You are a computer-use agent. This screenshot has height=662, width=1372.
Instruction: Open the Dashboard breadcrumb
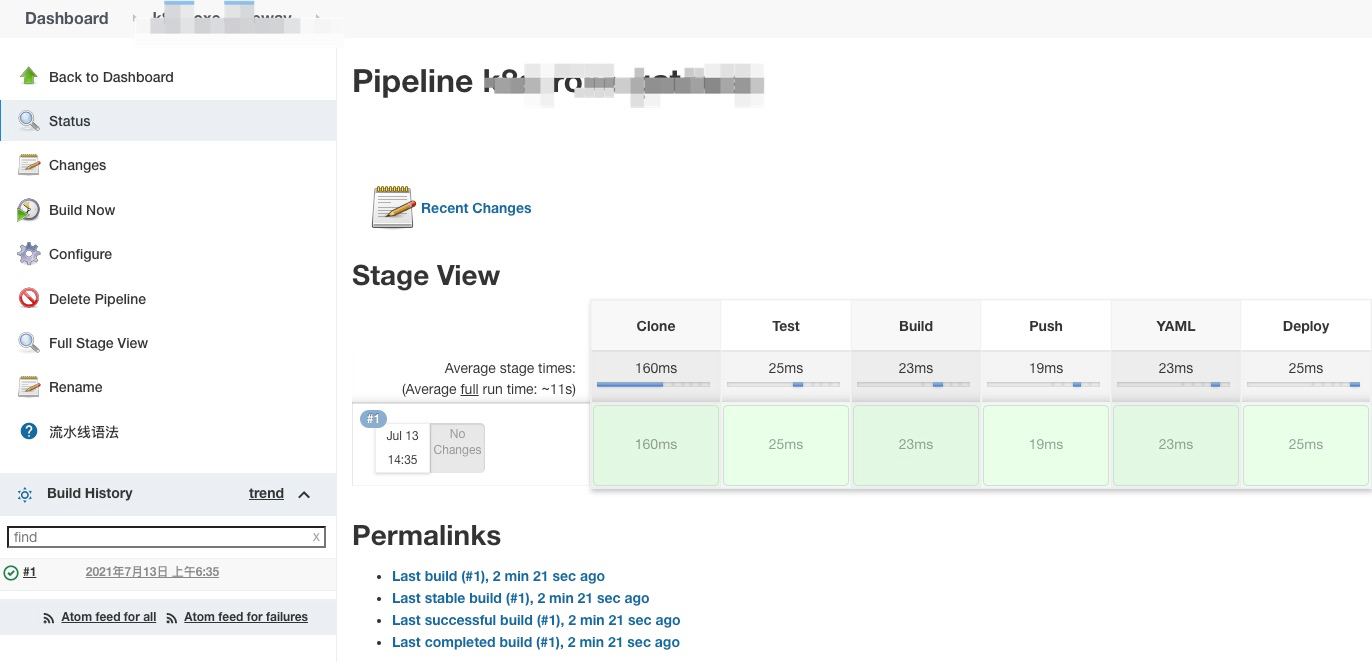(67, 18)
